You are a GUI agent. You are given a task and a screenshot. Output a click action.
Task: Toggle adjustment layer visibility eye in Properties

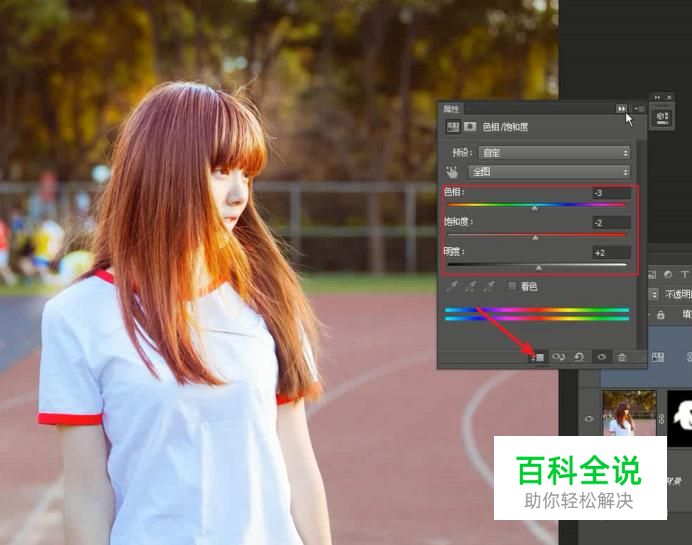602,357
